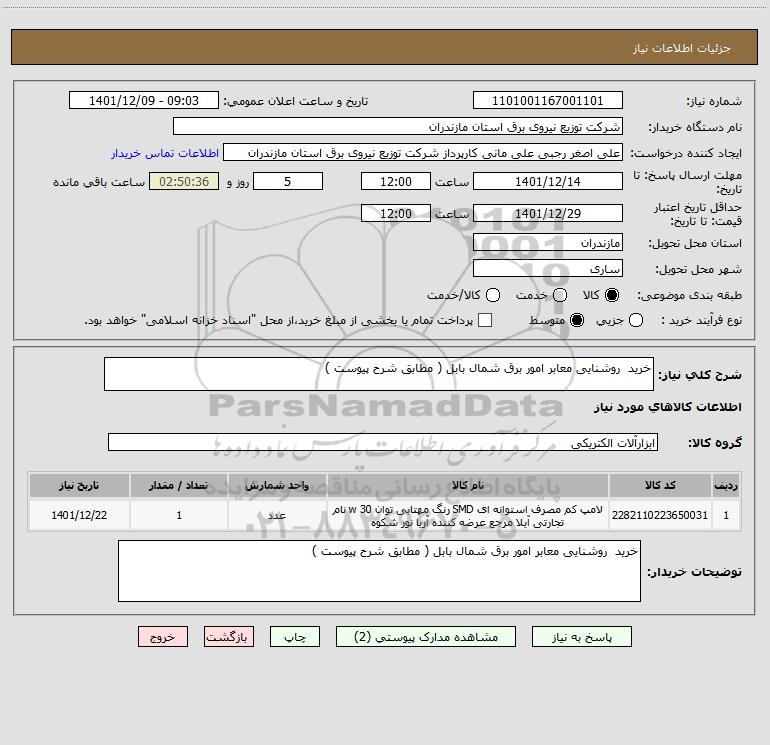This screenshot has height=745, width=770.
Task: Click the استان محل تحویل field مازندران
Action: pyautogui.click(x=548, y=243)
